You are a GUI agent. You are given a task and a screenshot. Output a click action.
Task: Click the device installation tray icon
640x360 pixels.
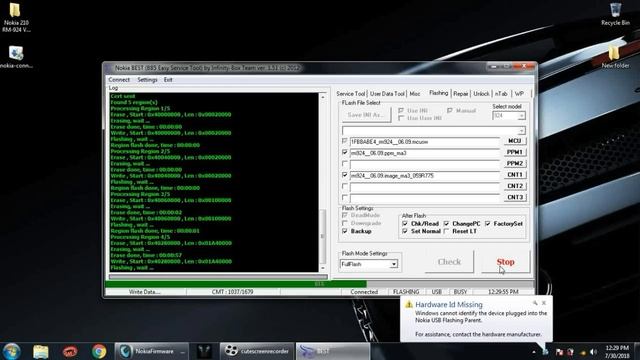(x=545, y=351)
